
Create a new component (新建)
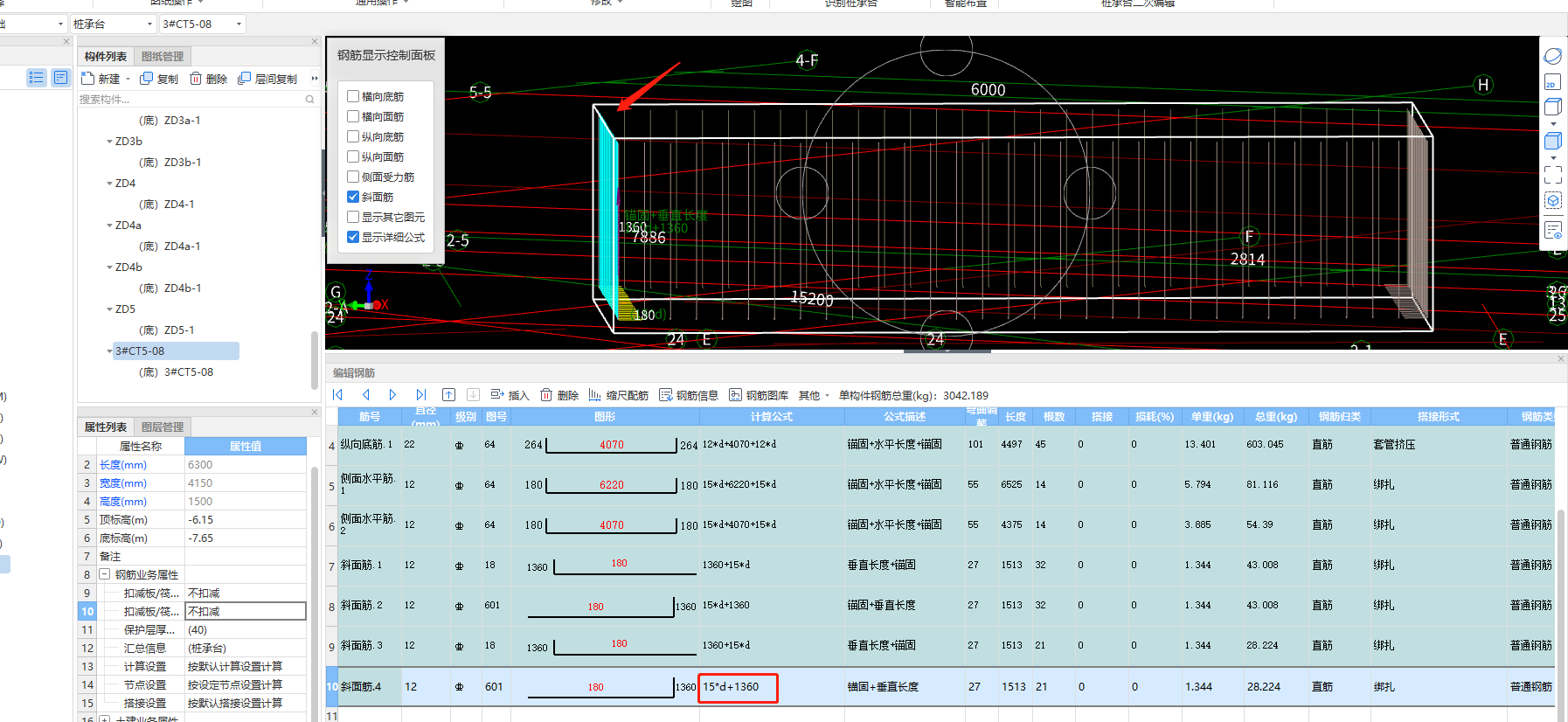(x=101, y=79)
